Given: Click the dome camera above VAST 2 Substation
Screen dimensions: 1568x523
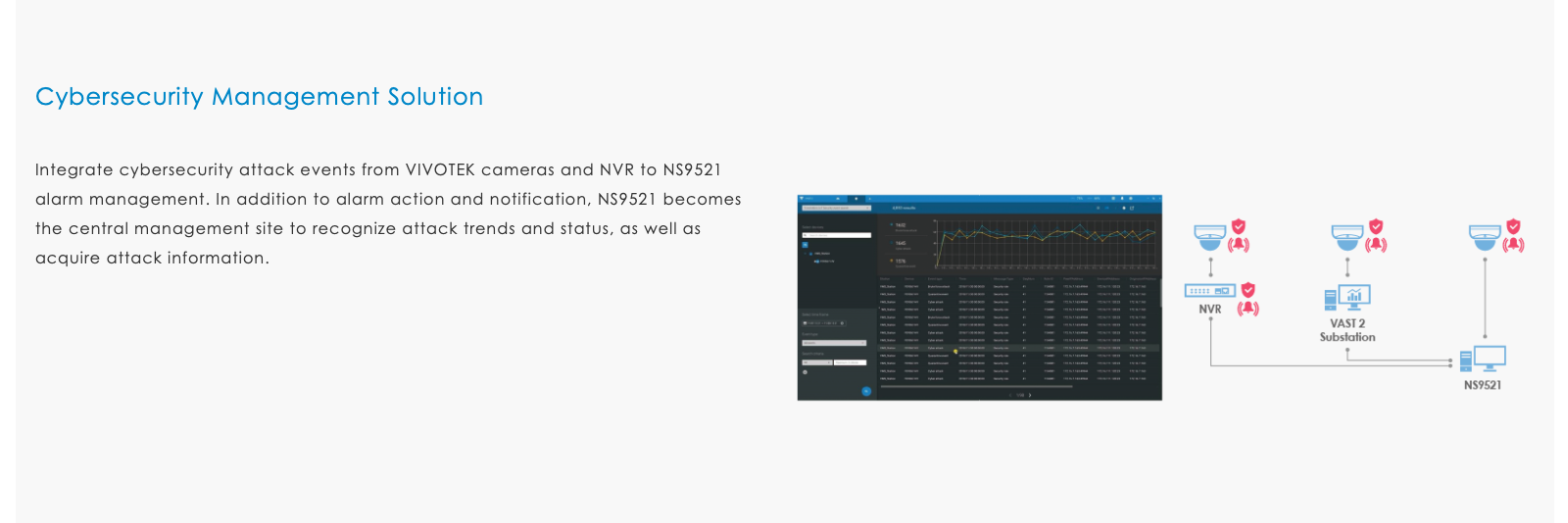Looking at the screenshot, I should click(1347, 235).
